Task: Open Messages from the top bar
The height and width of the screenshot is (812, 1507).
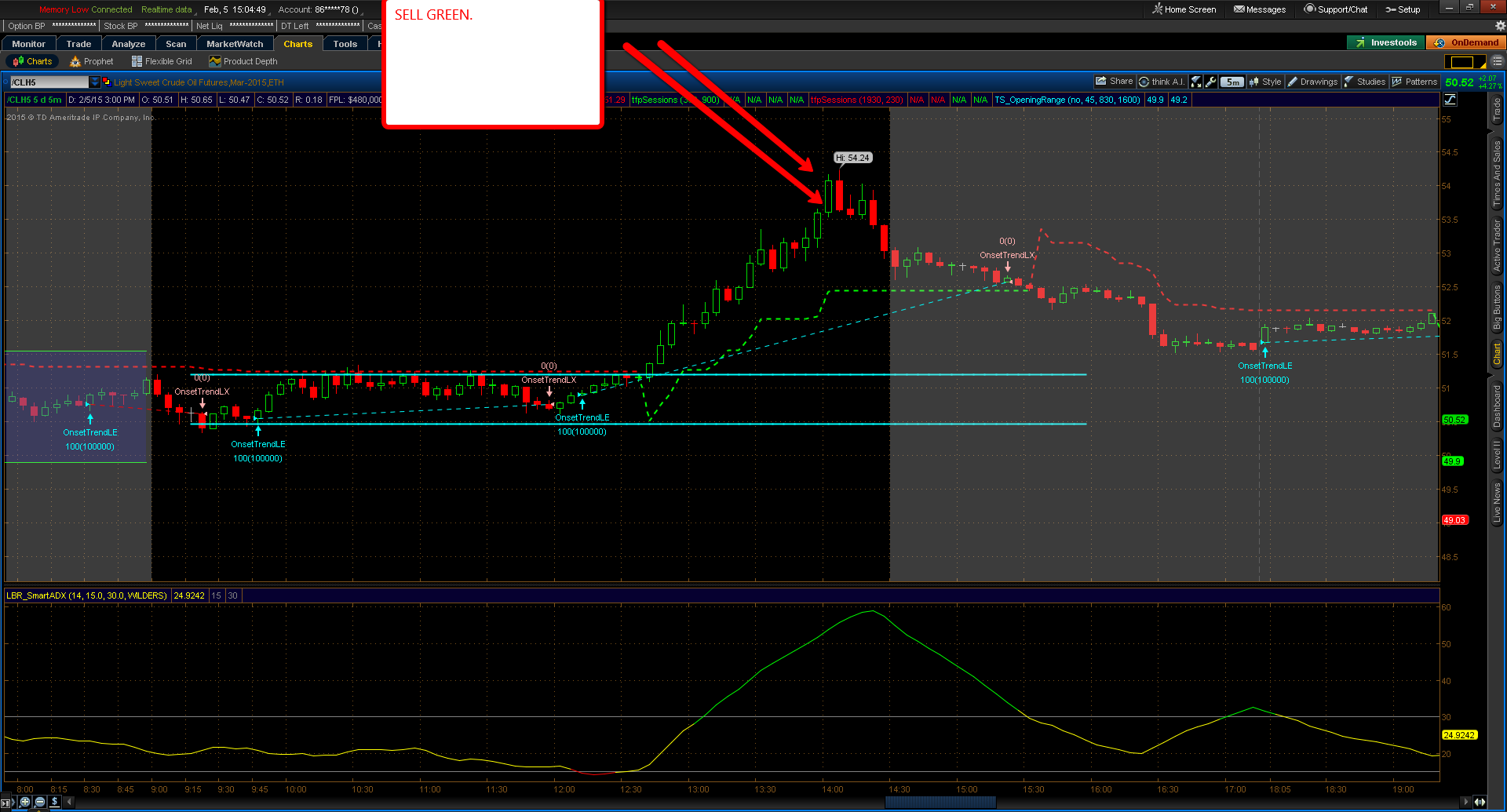Action: click(x=1260, y=9)
